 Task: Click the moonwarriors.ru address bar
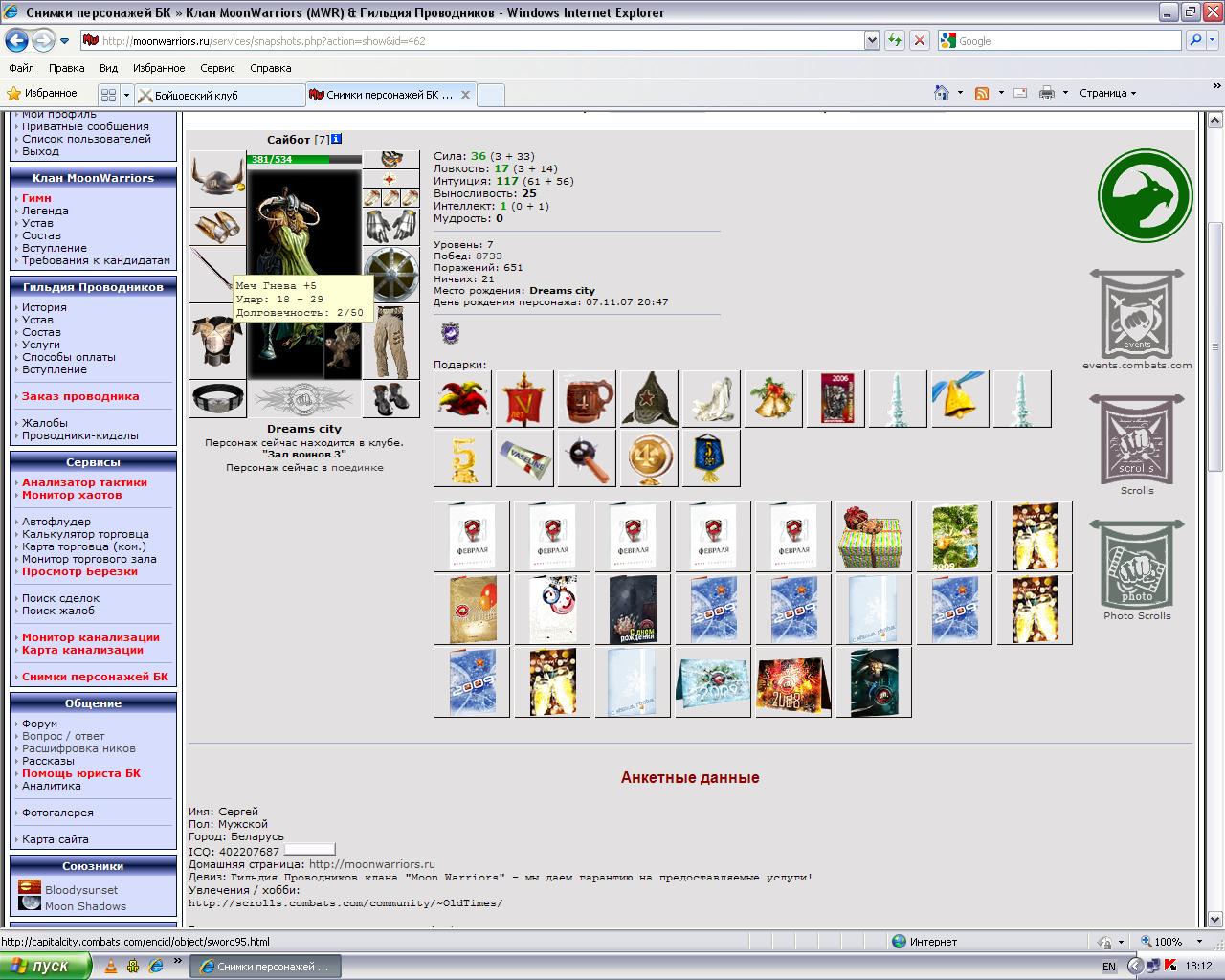[x=471, y=41]
